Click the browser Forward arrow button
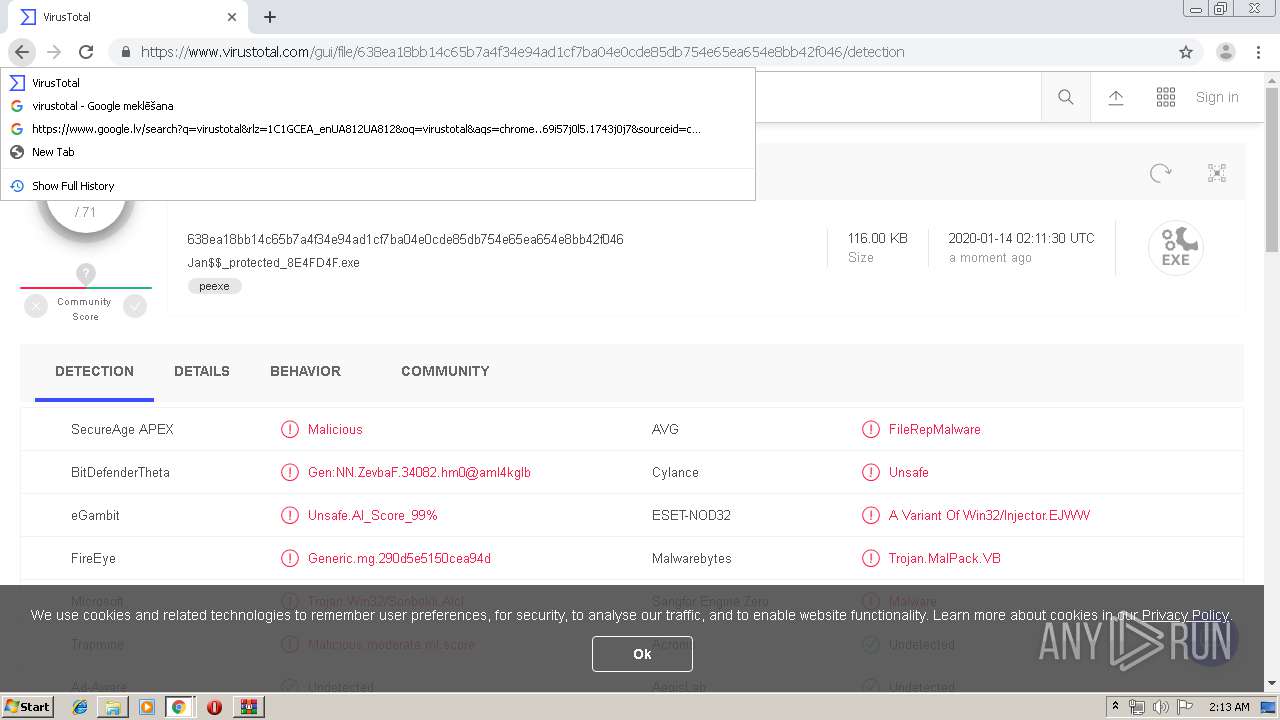Screen dimensions: 1280x720 pyautogui.click(x=54, y=52)
